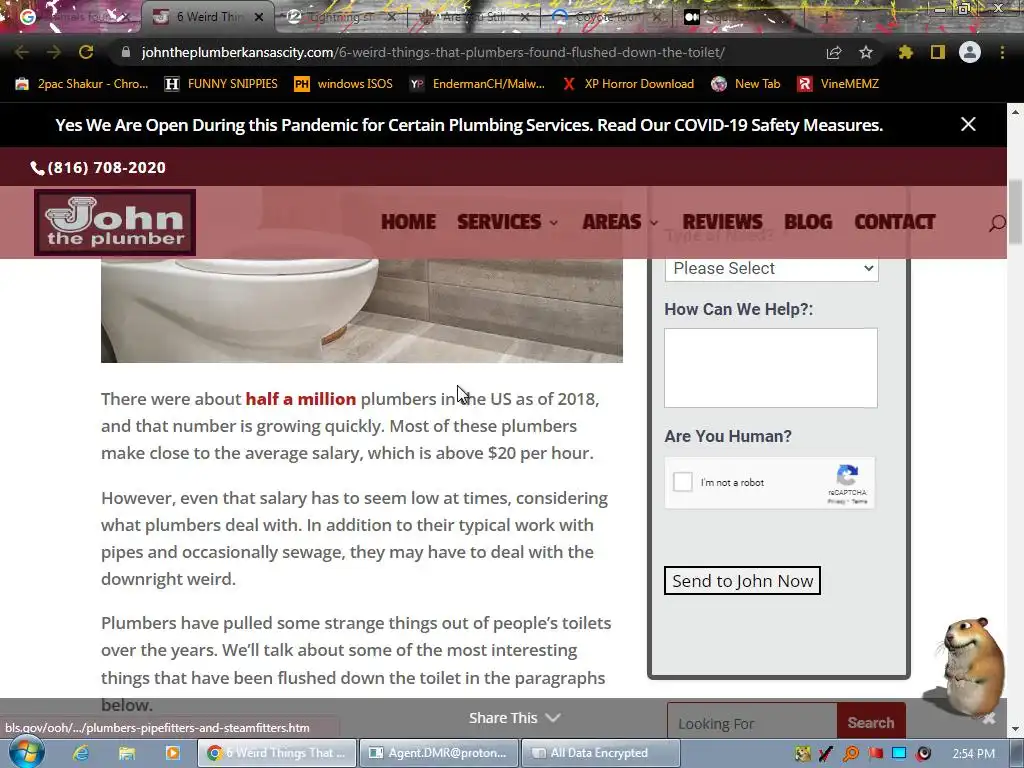Click the cyan monitor tray icon
The width and height of the screenshot is (1024, 768).
click(899, 754)
